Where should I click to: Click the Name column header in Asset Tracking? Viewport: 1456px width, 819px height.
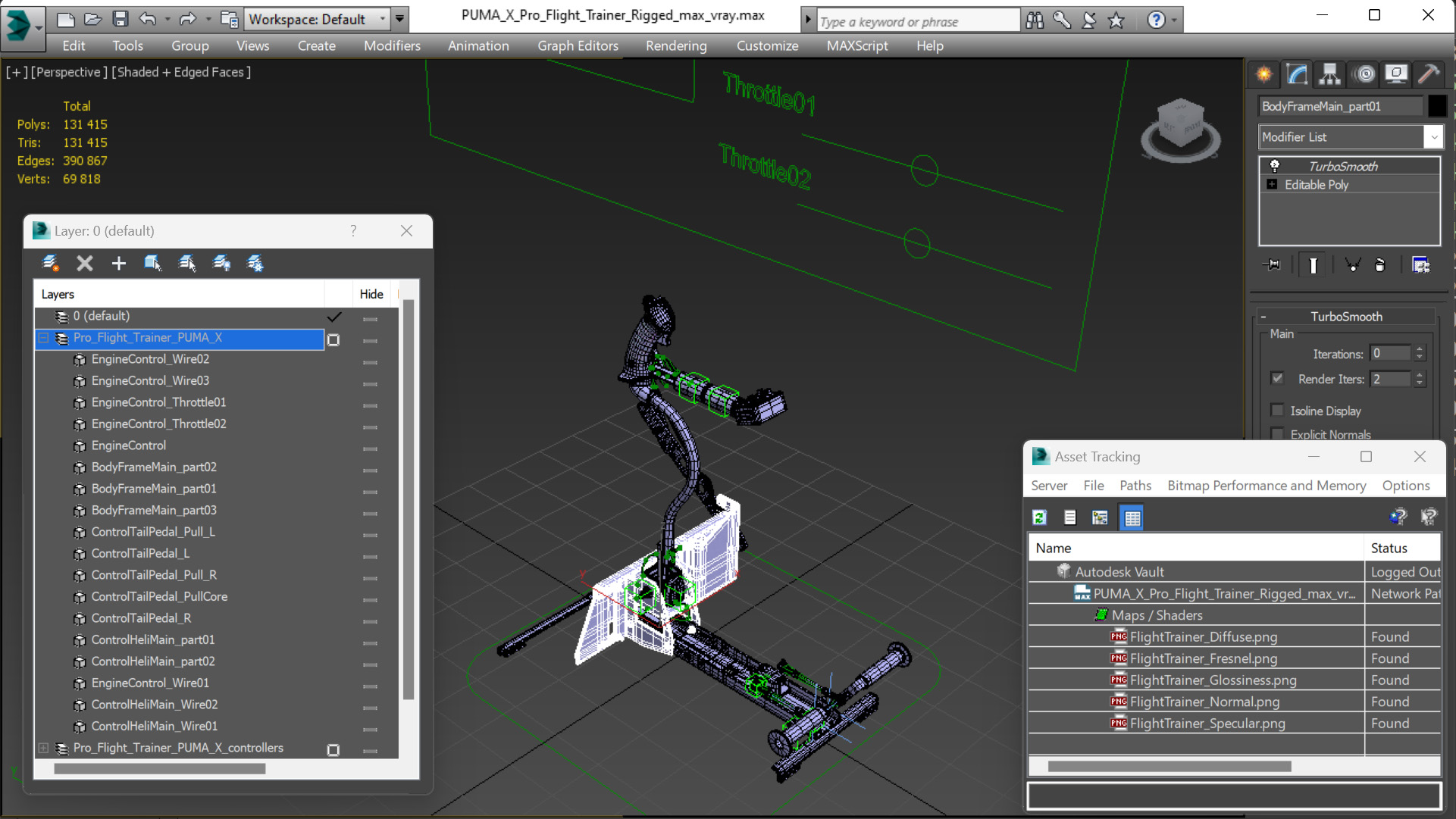[1196, 548]
